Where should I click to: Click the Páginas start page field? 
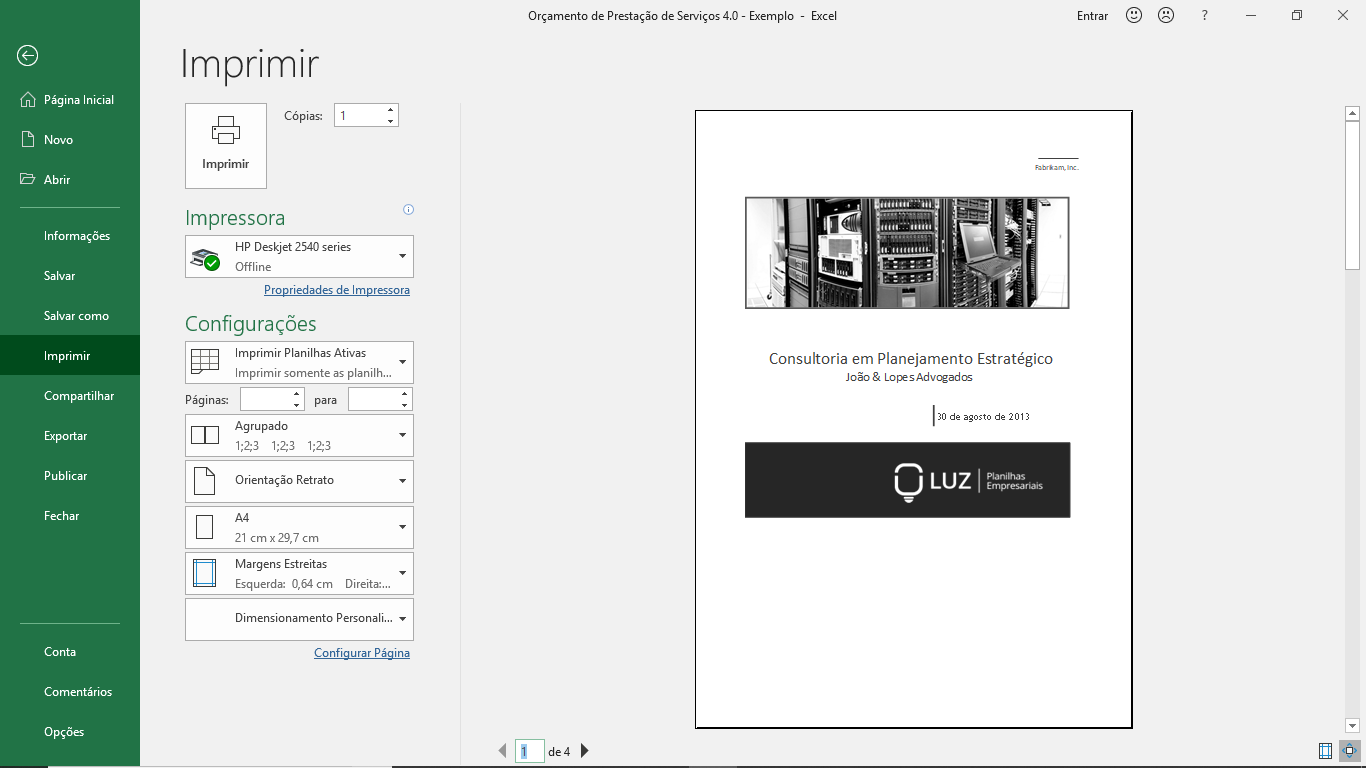(x=266, y=400)
